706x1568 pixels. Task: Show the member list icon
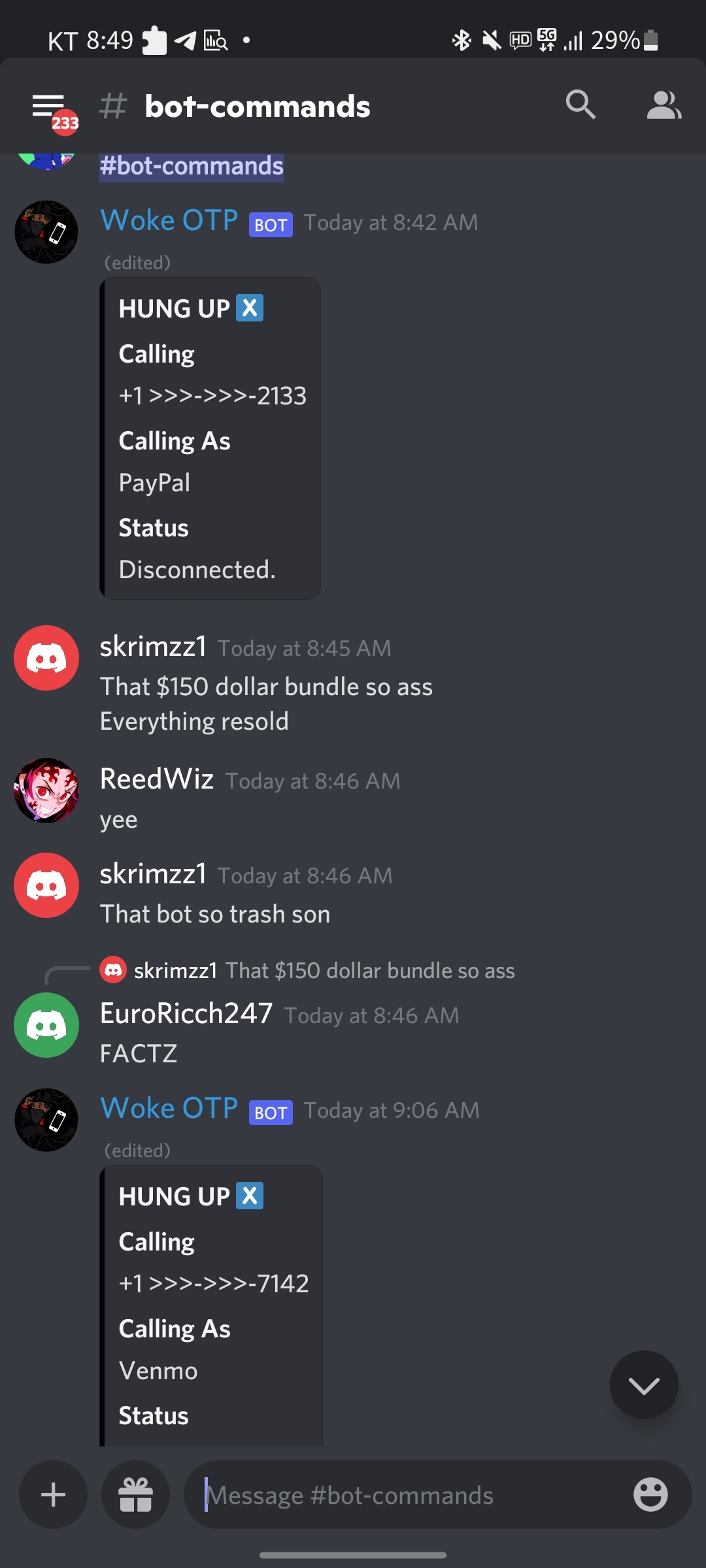coord(664,105)
